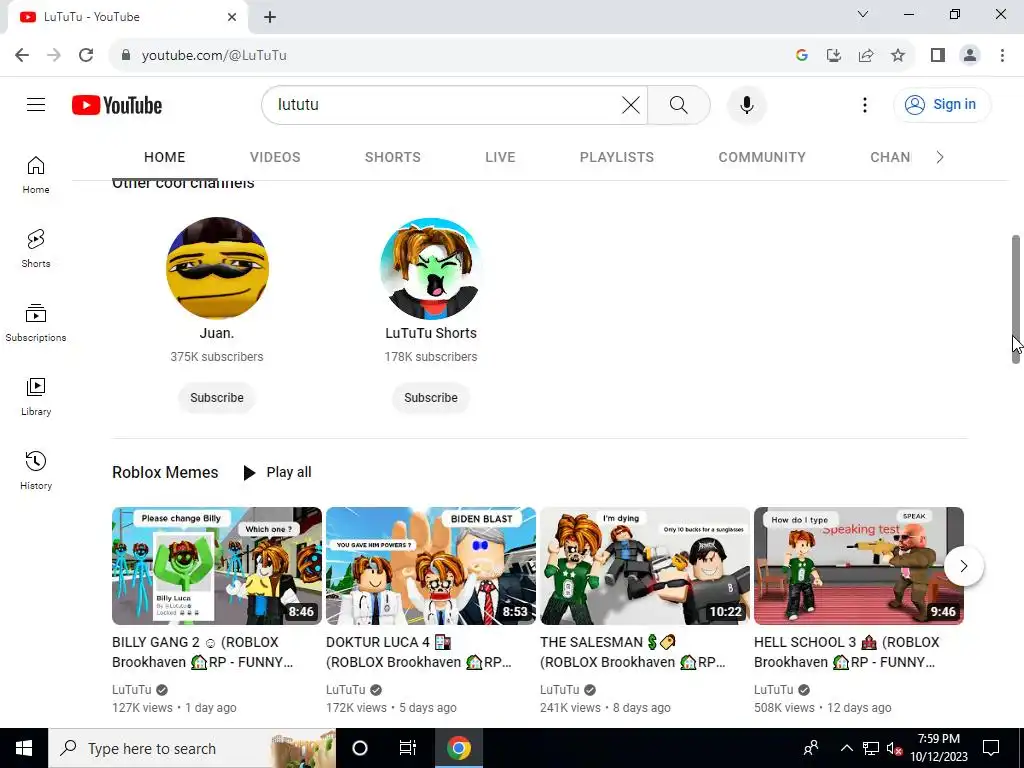Subscribe to LuTuTu Shorts channel
This screenshot has height=768, width=1024.
click(430, 398)
